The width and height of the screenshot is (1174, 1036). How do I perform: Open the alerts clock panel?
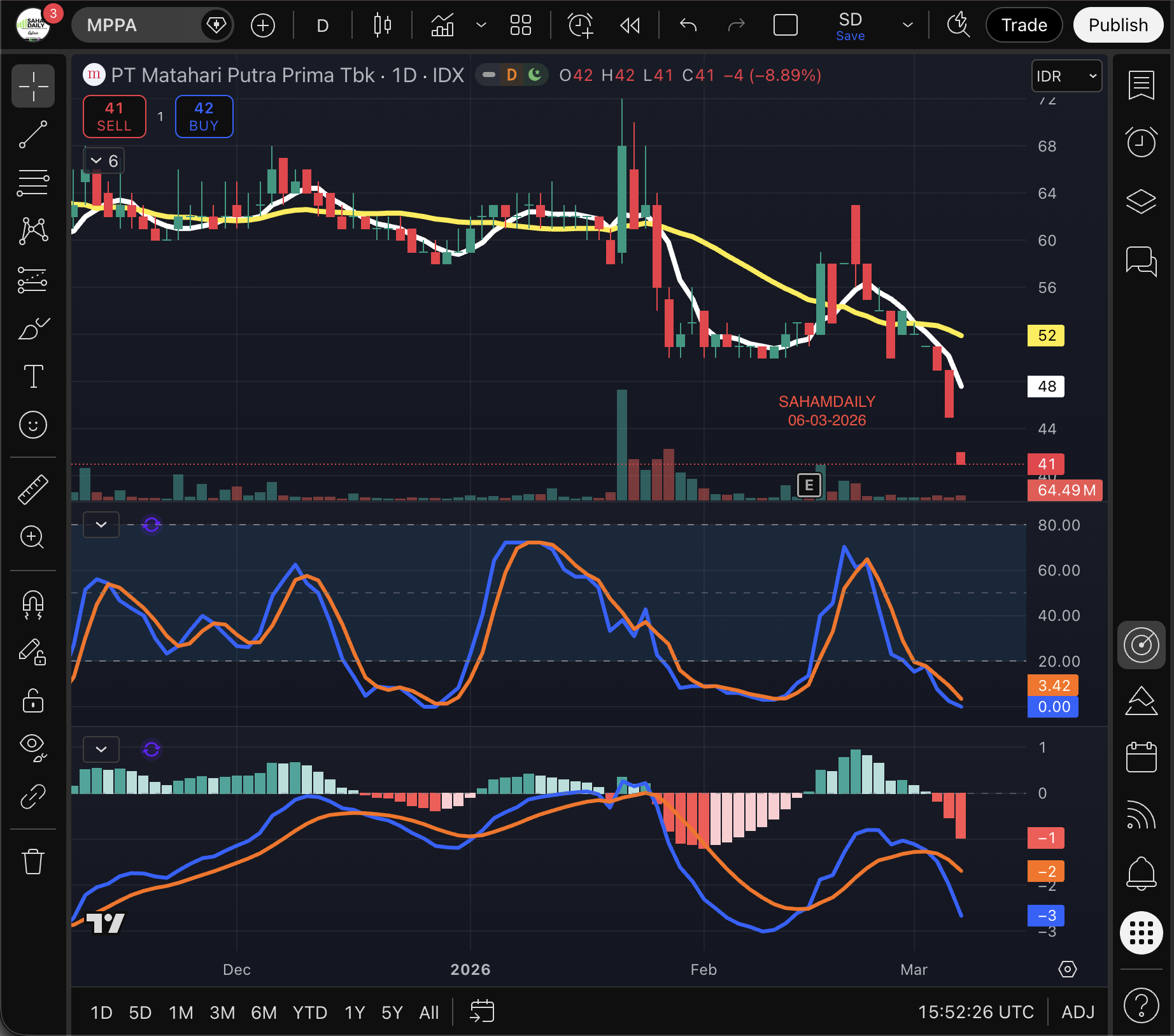1141,141
